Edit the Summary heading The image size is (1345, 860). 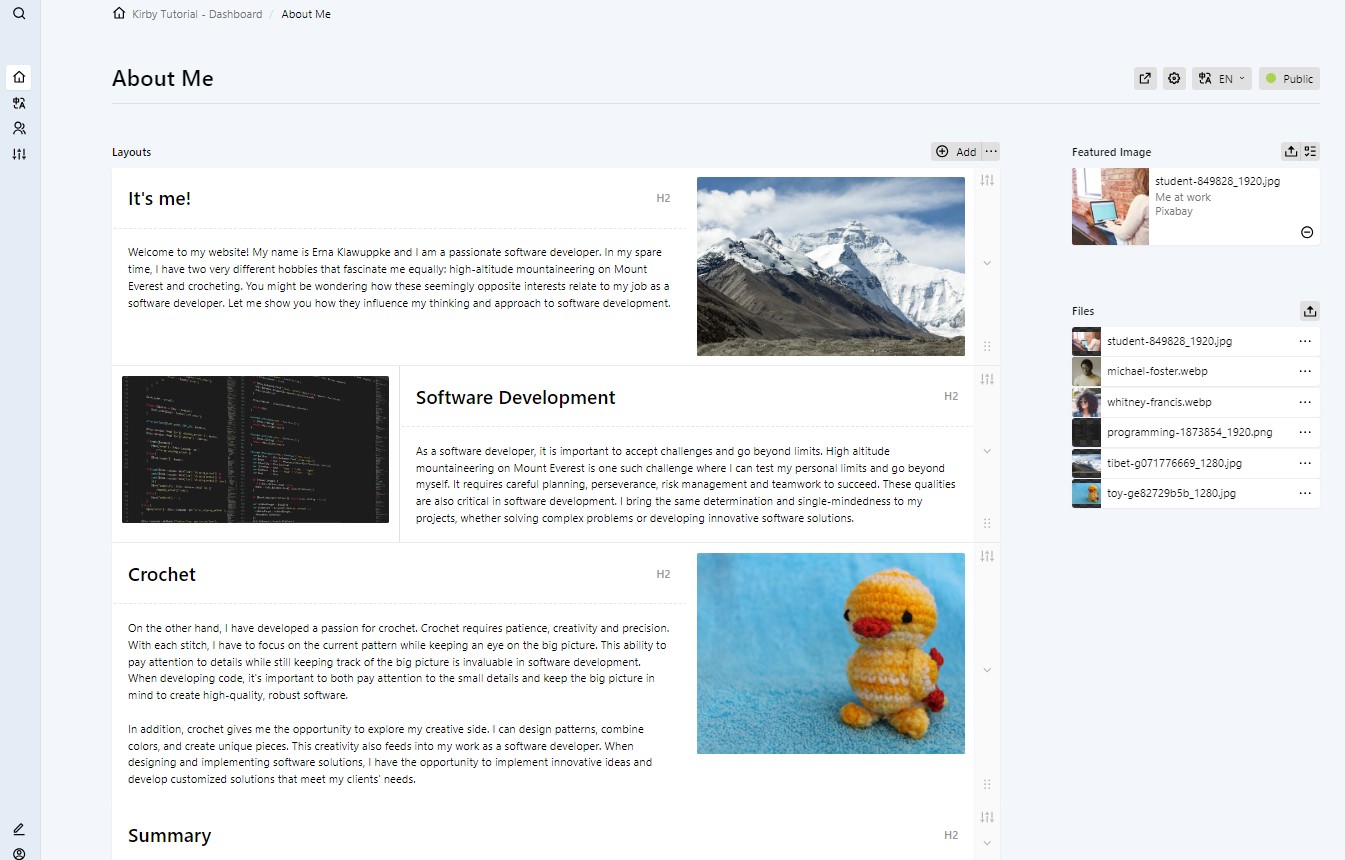pyautogui.click(x=169, y=835)
